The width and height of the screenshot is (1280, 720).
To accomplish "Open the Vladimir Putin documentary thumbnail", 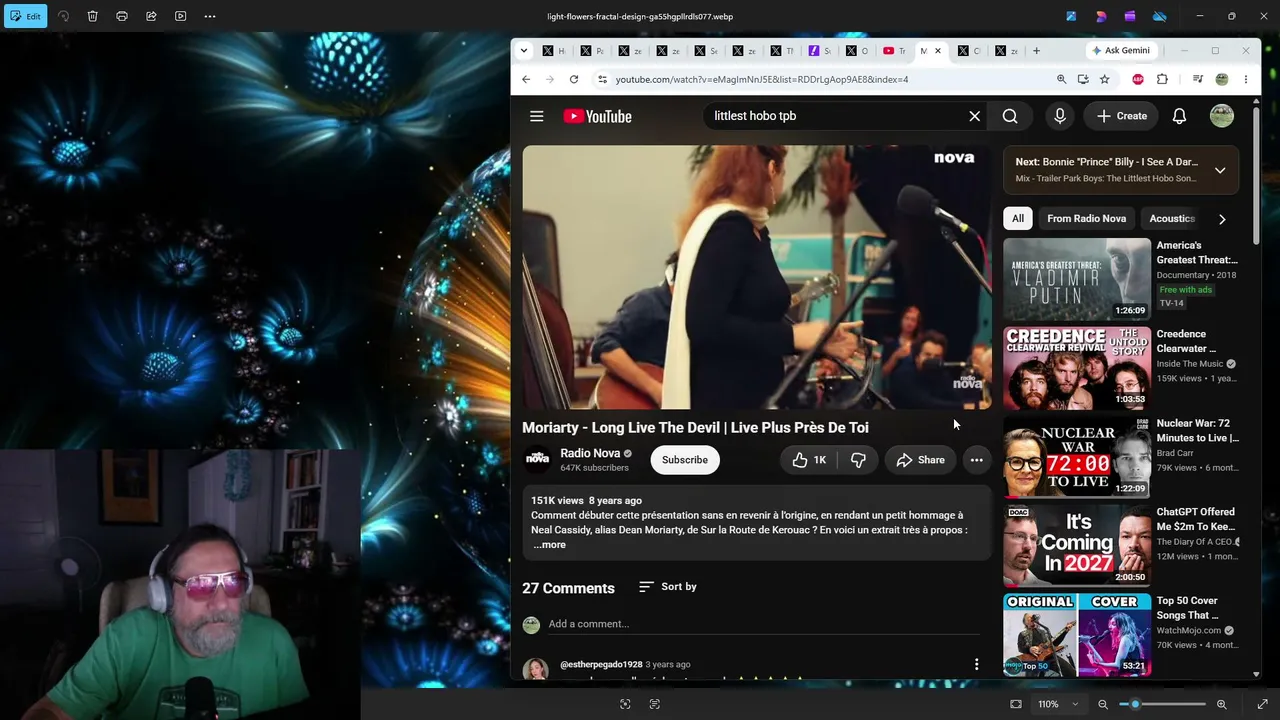I will (x=1077, y=279).
